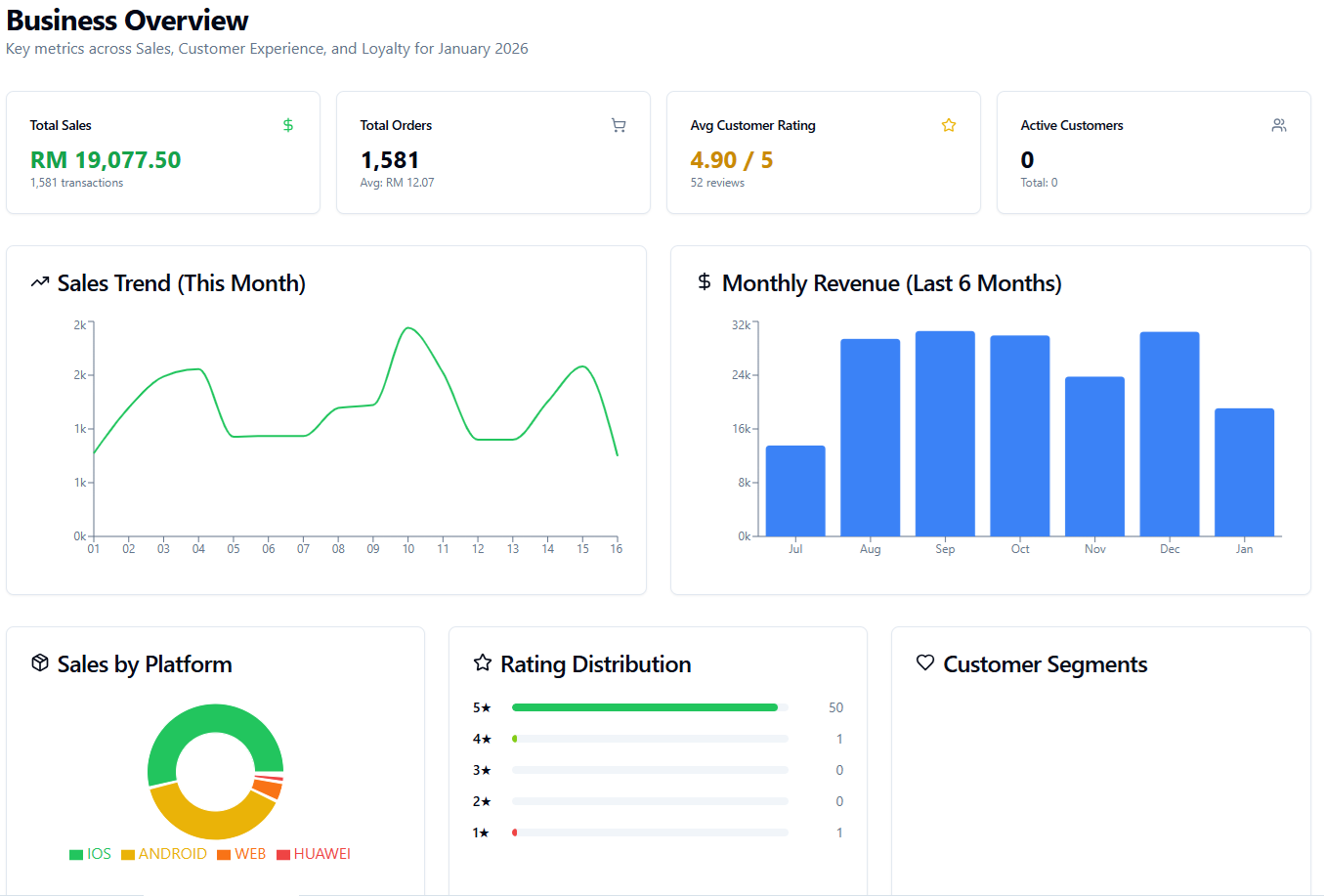Click the dollar icon beside Monthly Revenue heading
Screen dimensions: 1324x896
pyautogui.click(x=705, y=282)
